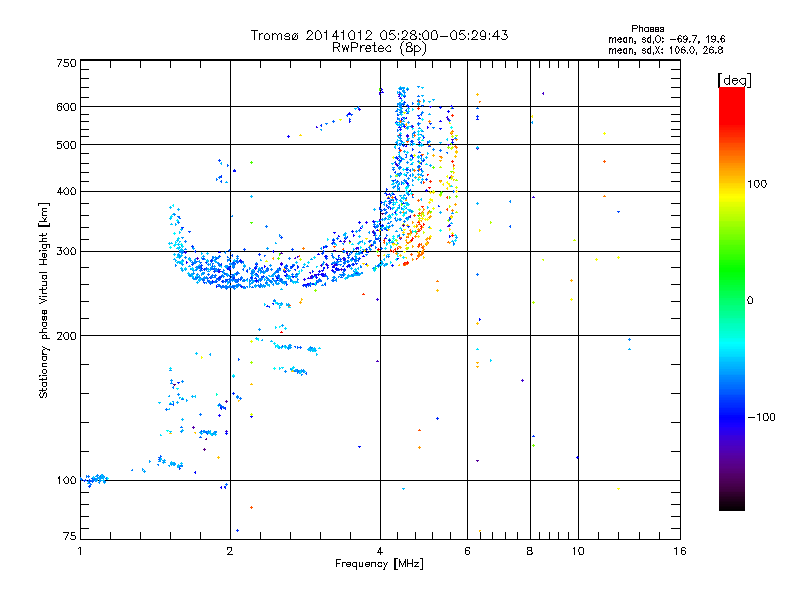This screenshot has height=600, width=800.
Task: Click the 750 height tick label
Action: [x=66, y=63]
